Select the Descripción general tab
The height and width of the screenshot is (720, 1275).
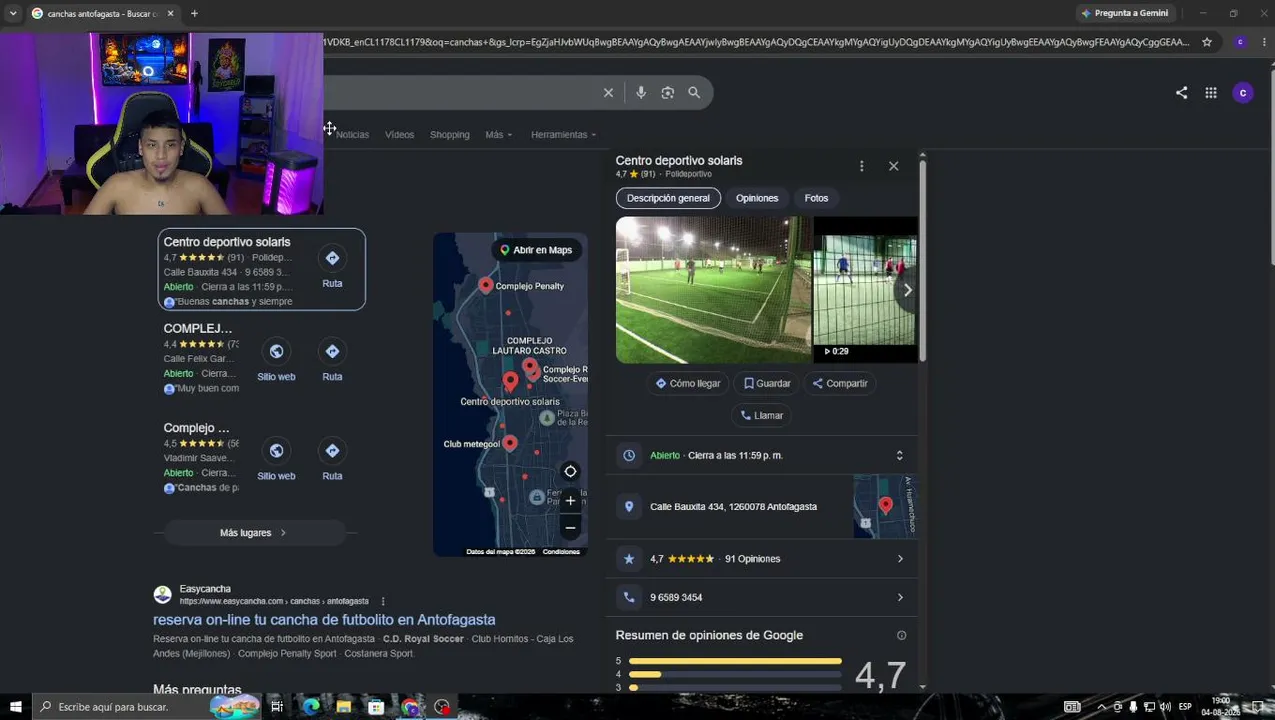[668, 198]
